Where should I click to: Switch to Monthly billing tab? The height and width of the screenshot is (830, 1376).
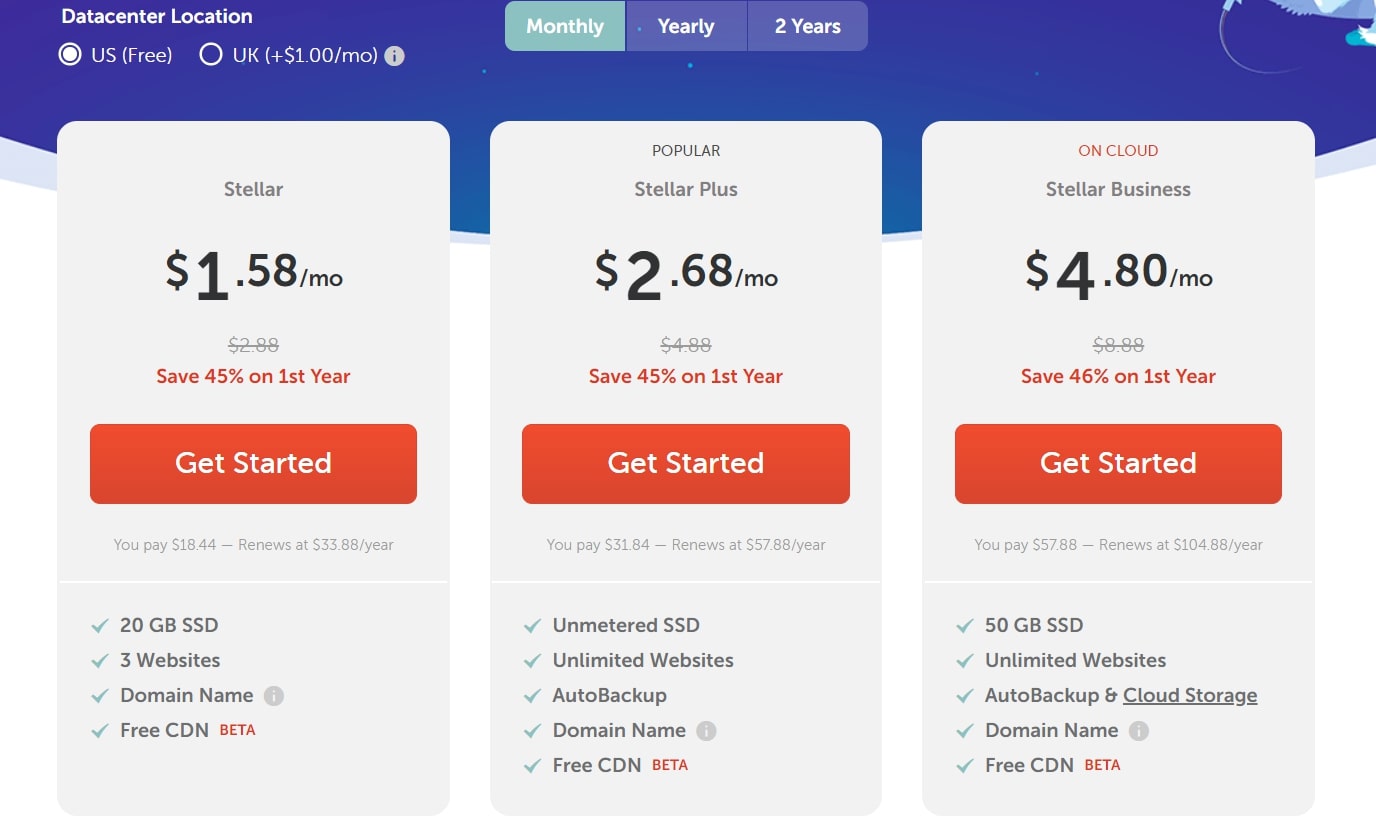pos(565,26)
